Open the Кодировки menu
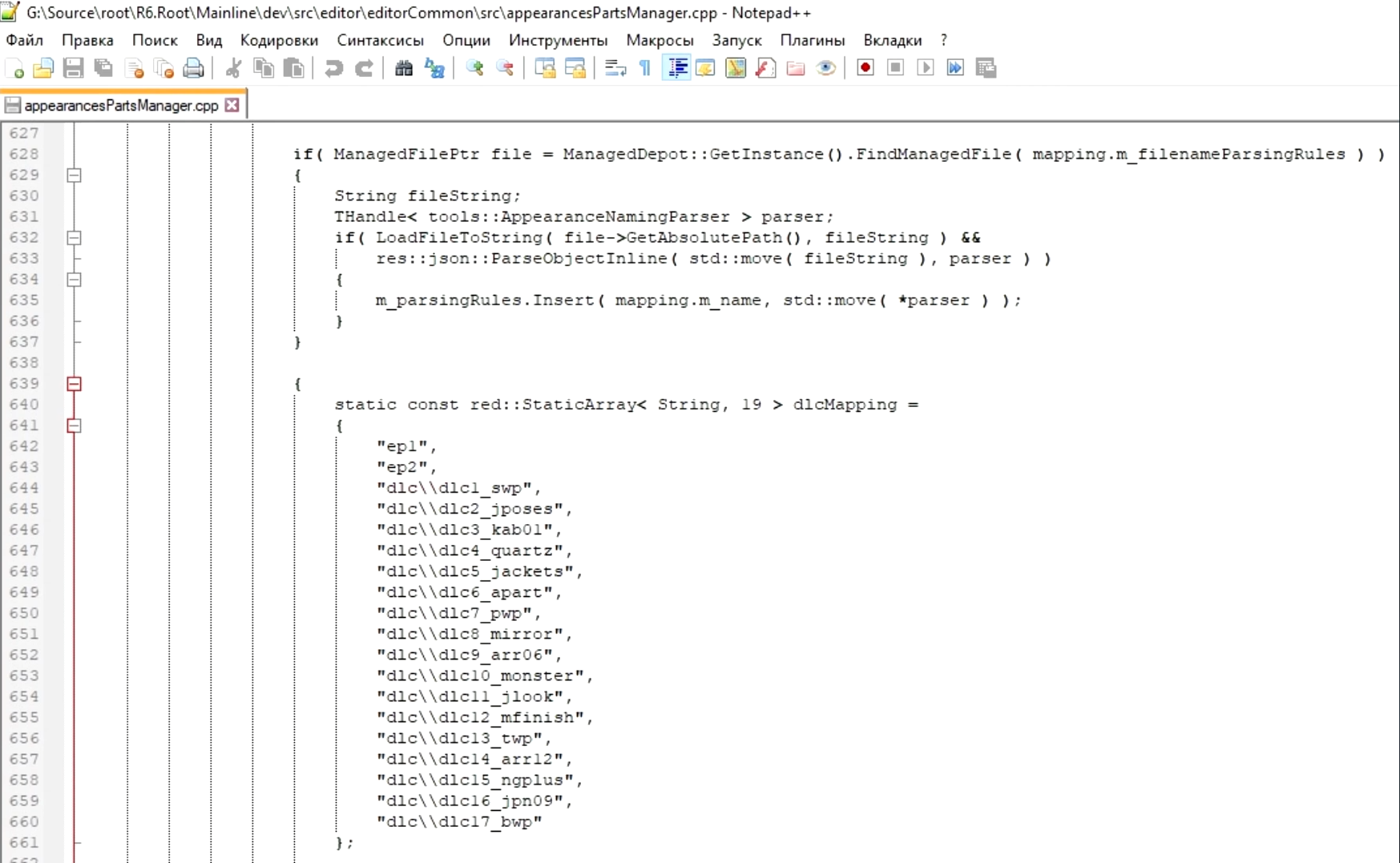The height and width of the screenshot is (863, 1400). coord(279,40)
